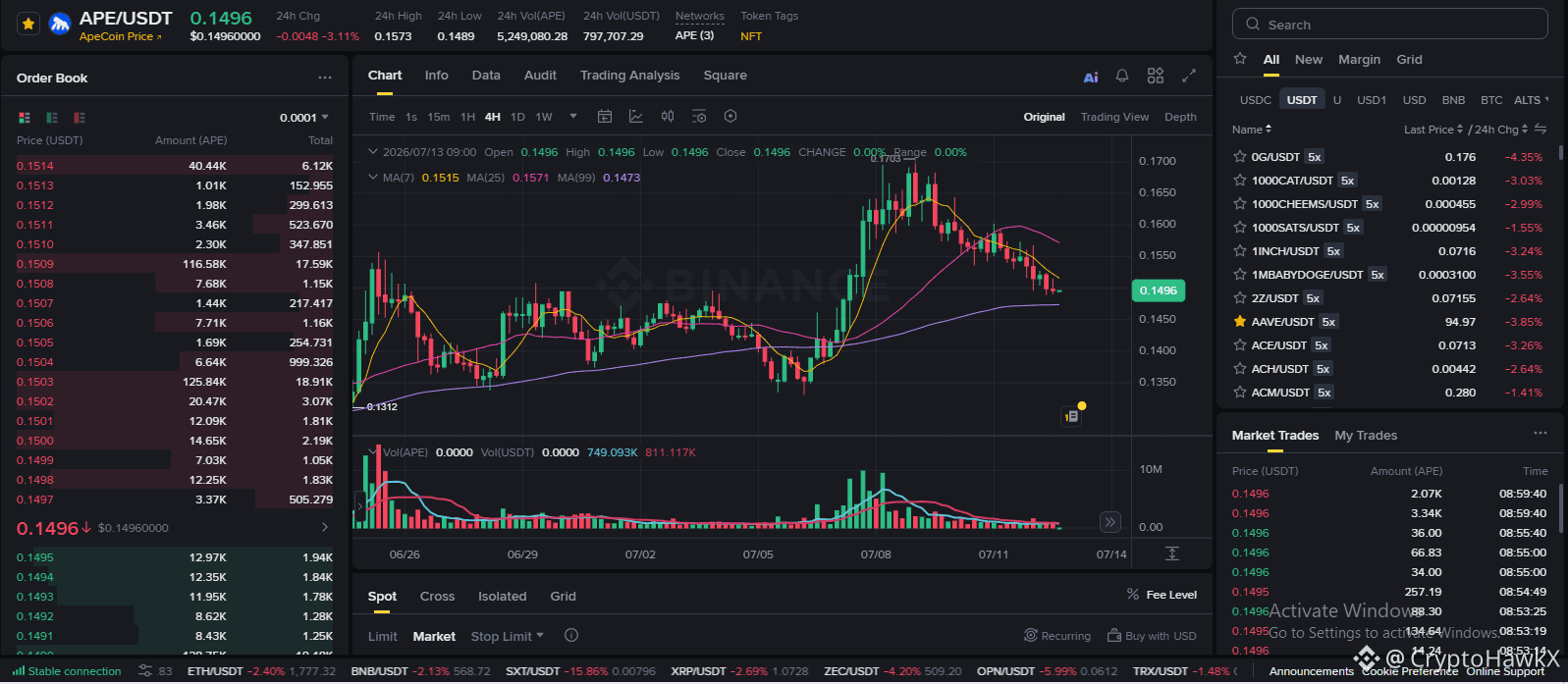Screen dimensions: 1568x684
Task: Toggle the APE/USDT favorite star
Action: click(x=28, y=24)
